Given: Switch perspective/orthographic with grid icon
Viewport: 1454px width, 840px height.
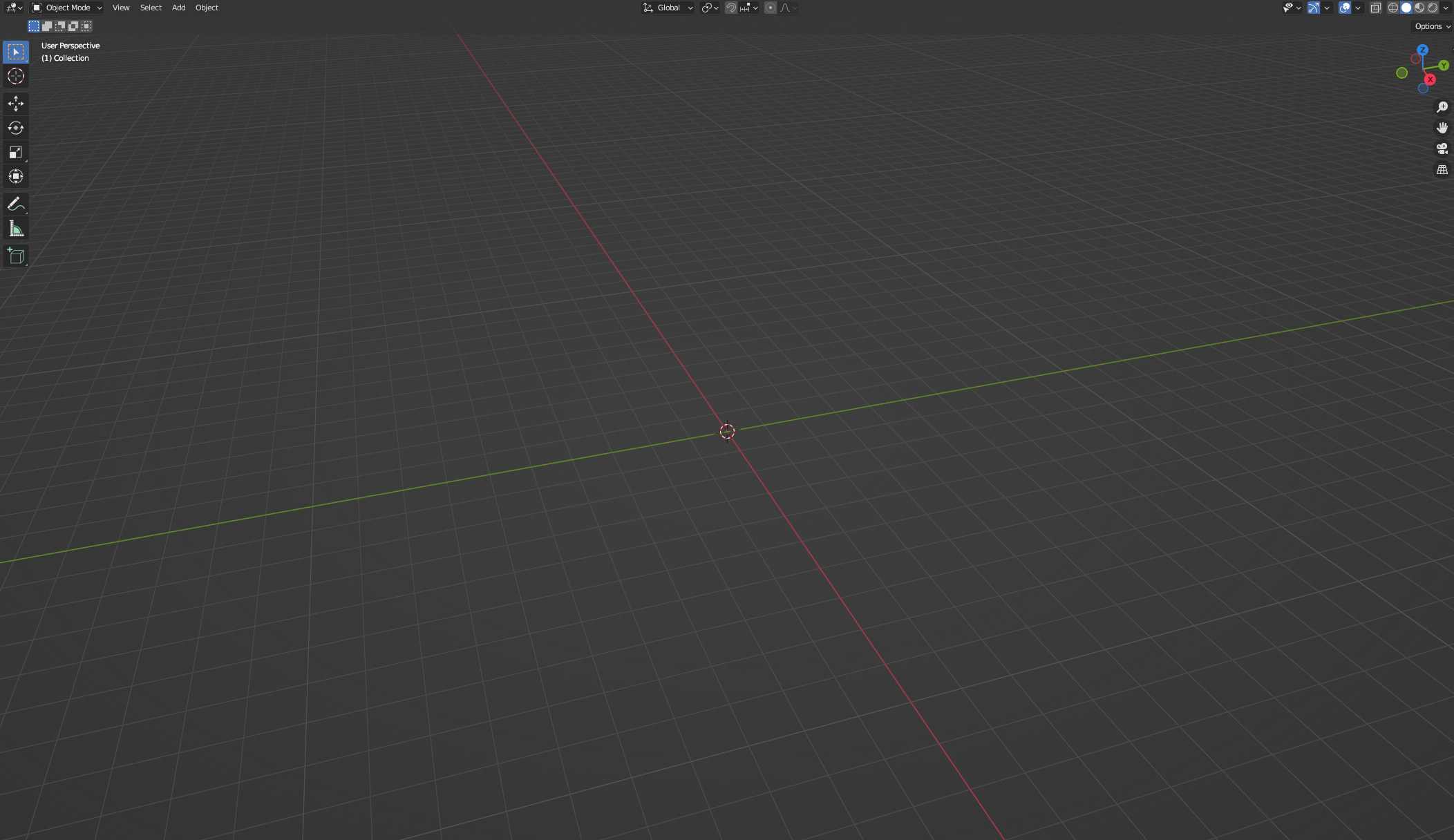Looking at the screenshot, I should [x=1442, y=169].
